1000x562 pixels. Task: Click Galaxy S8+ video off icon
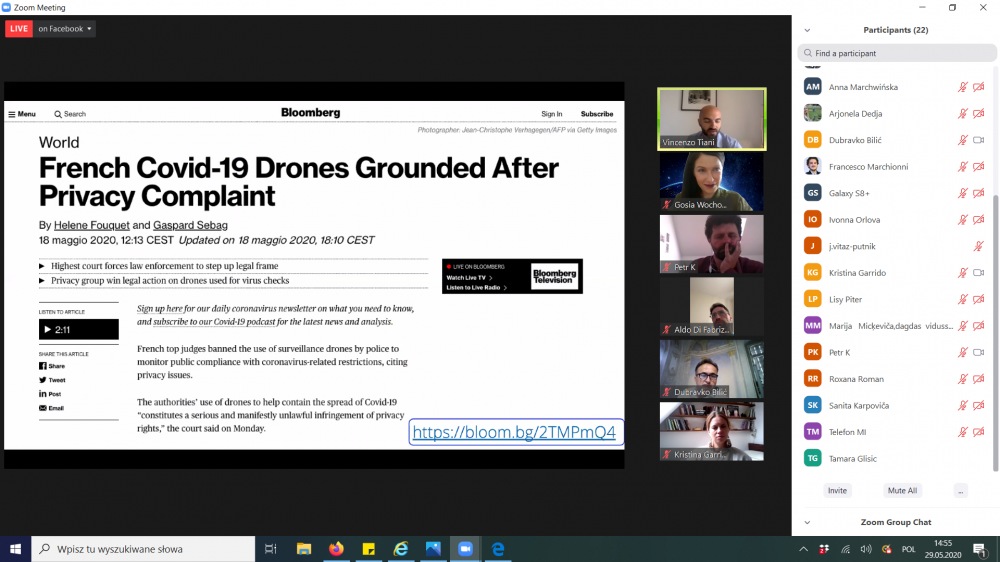click(978, 193)
